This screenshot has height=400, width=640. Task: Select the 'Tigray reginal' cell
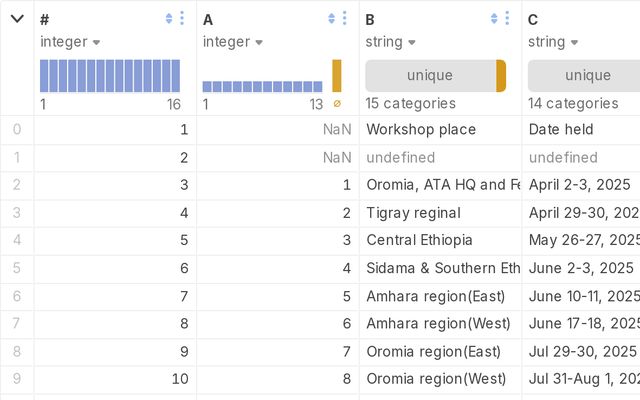pyautogui.click(x=414, y=213)
